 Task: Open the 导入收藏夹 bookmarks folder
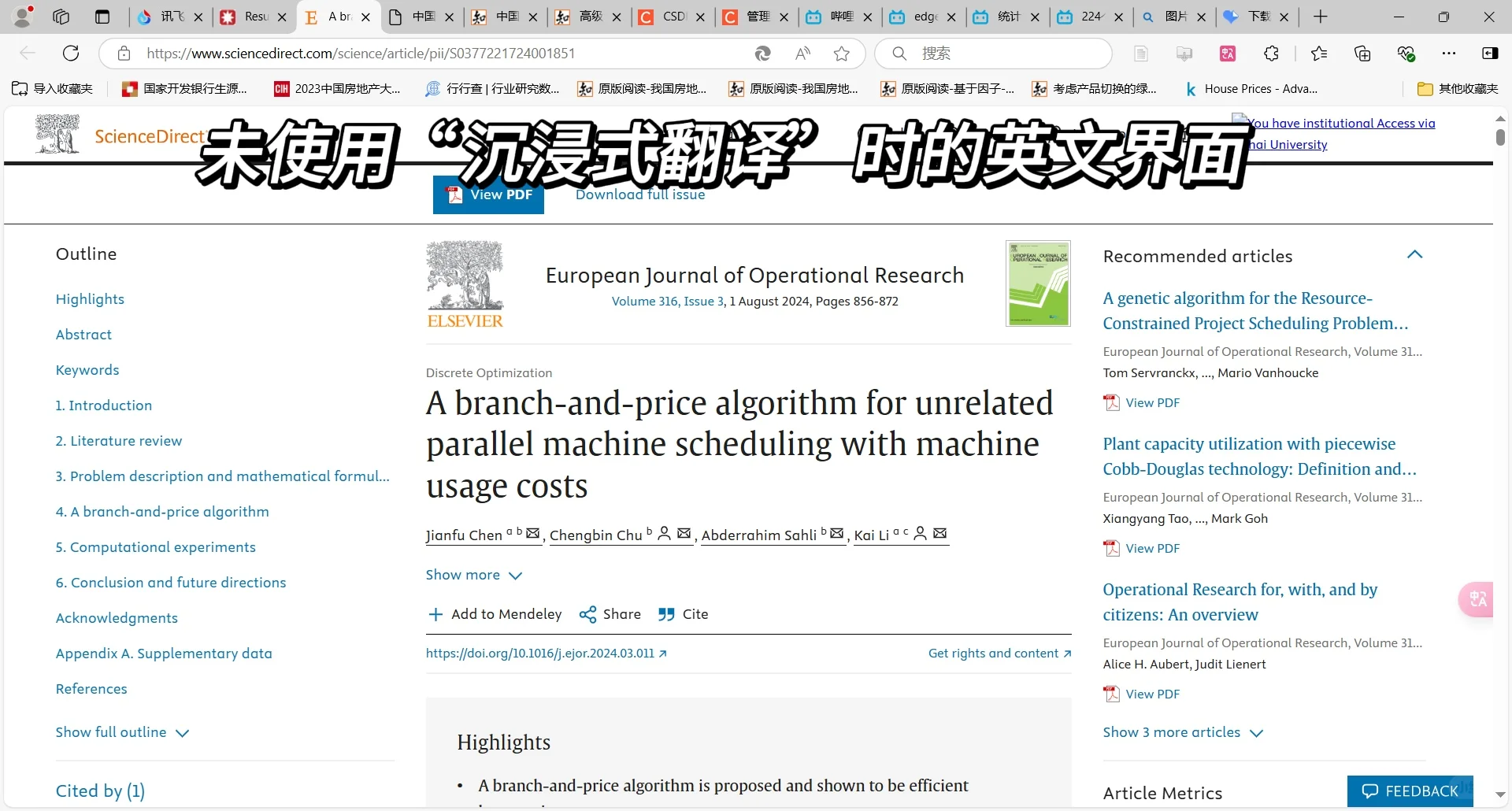tap(52, 89)
